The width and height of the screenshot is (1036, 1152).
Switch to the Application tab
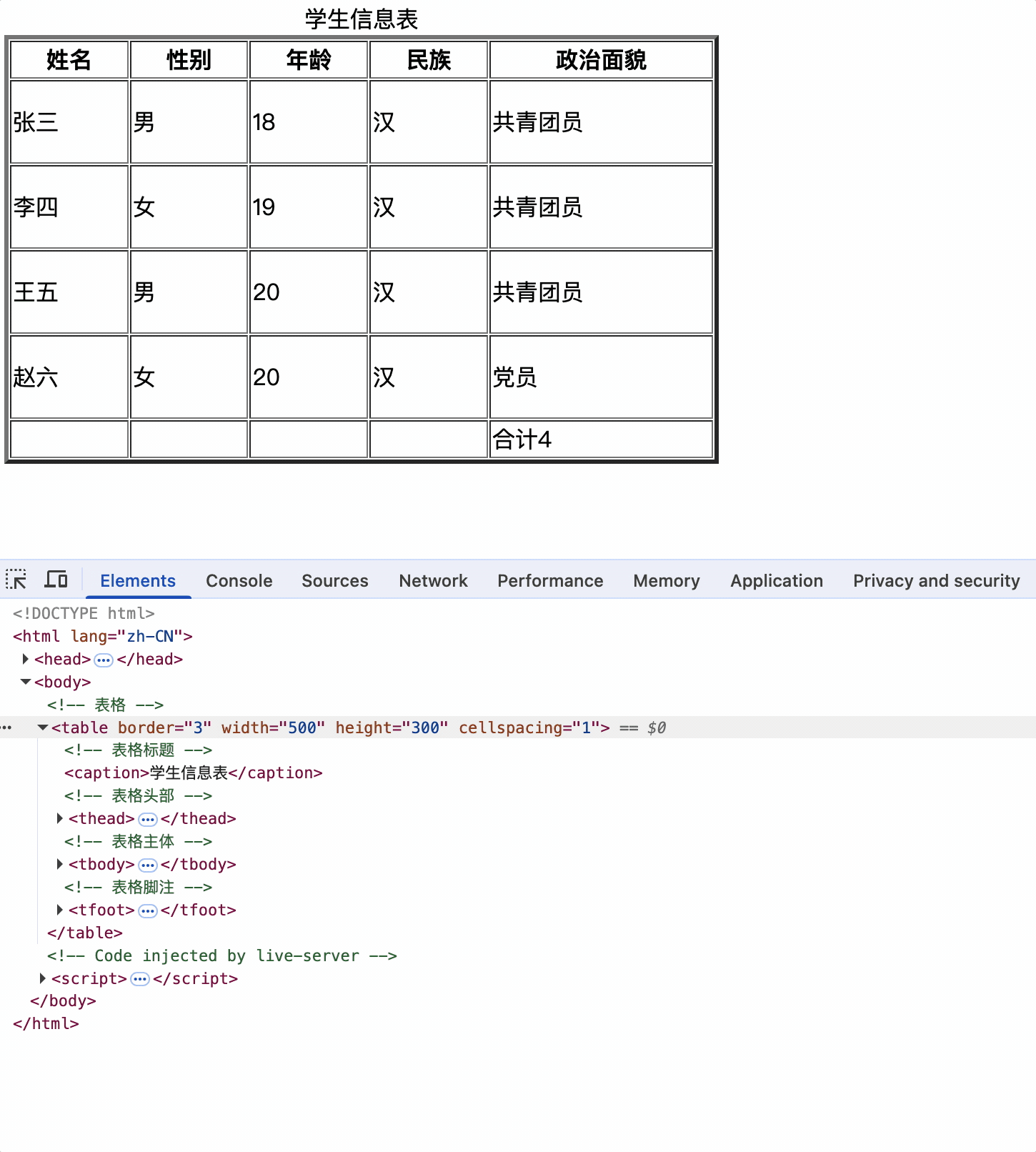(x=777, y=580)
